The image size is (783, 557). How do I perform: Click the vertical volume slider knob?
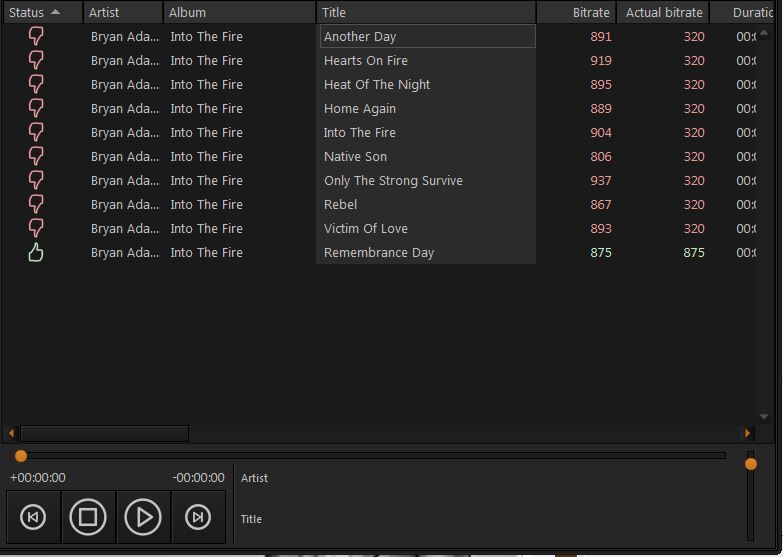coord(751,464)
